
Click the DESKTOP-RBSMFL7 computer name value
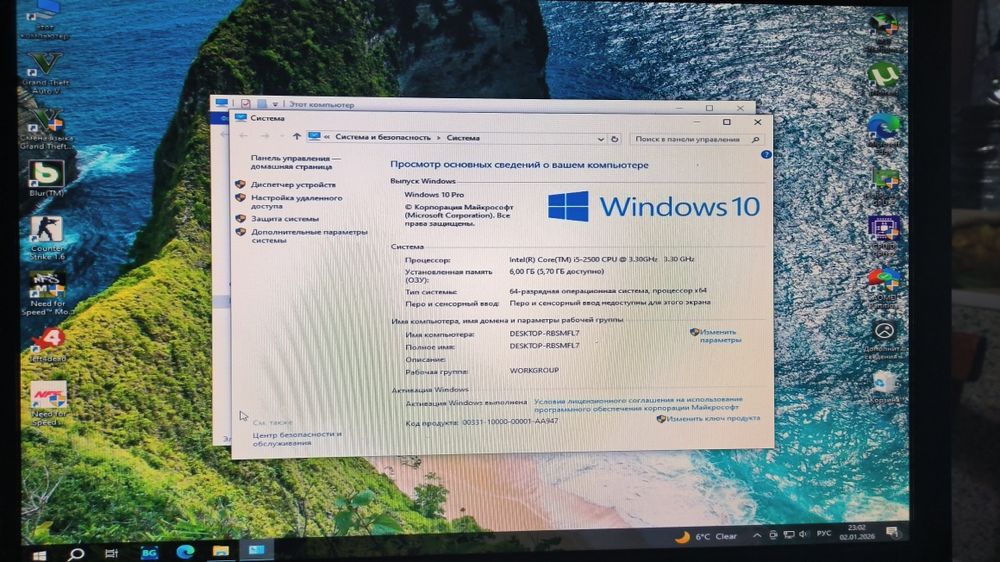544,333
